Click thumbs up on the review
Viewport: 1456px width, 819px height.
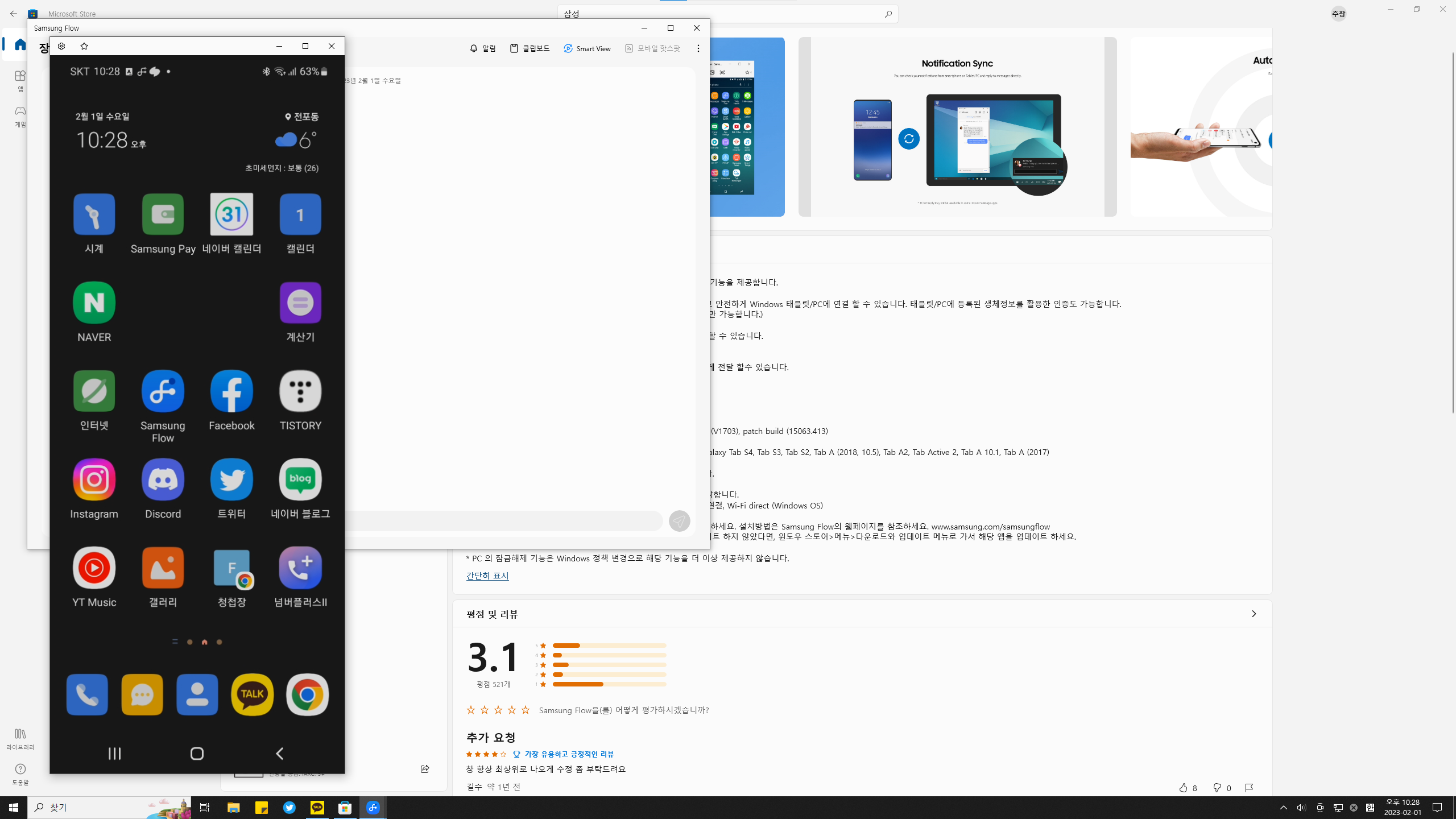point(1184,788)
